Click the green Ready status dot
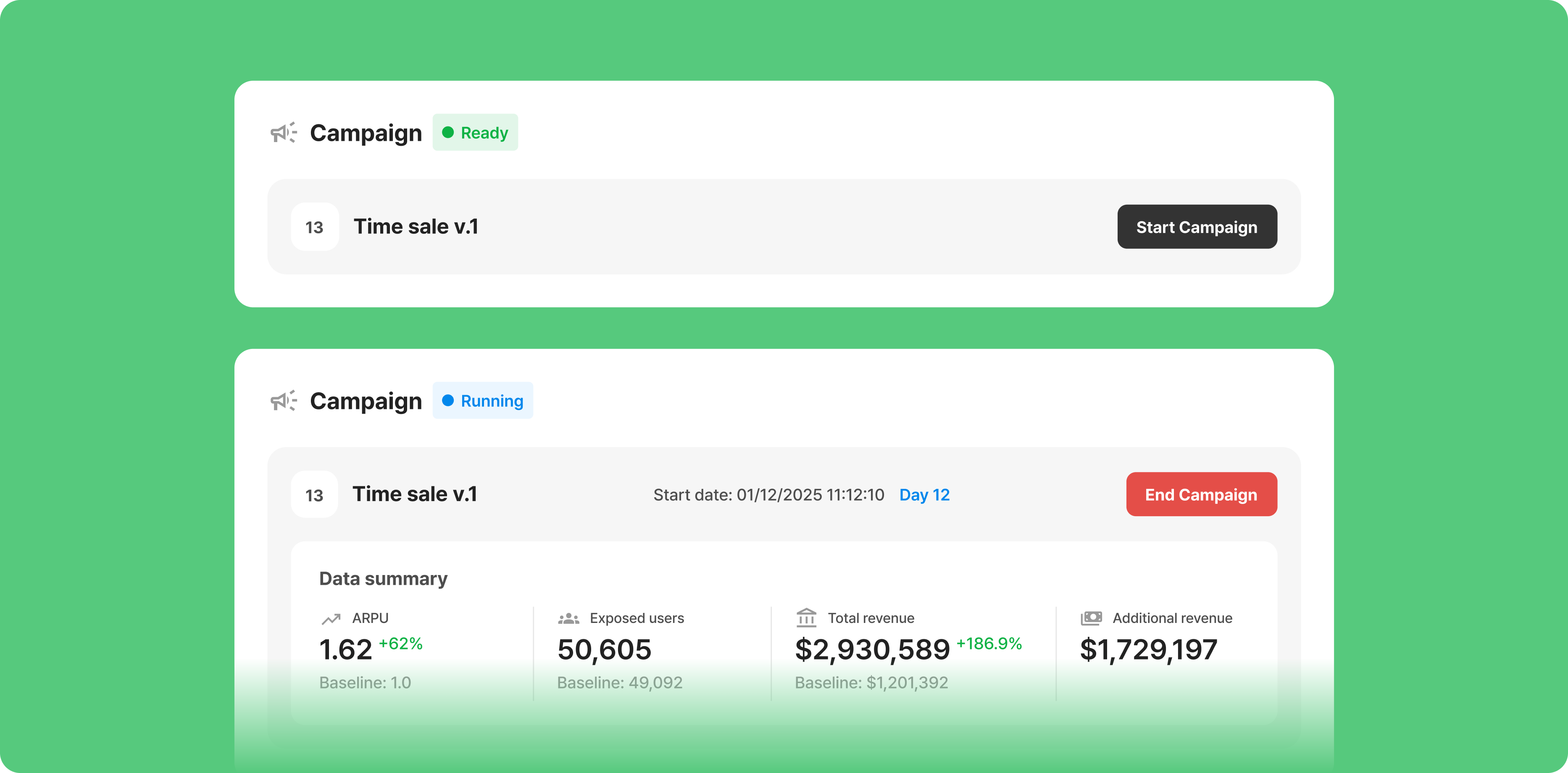Screen dimensions: 1568x773 (448, 132)
